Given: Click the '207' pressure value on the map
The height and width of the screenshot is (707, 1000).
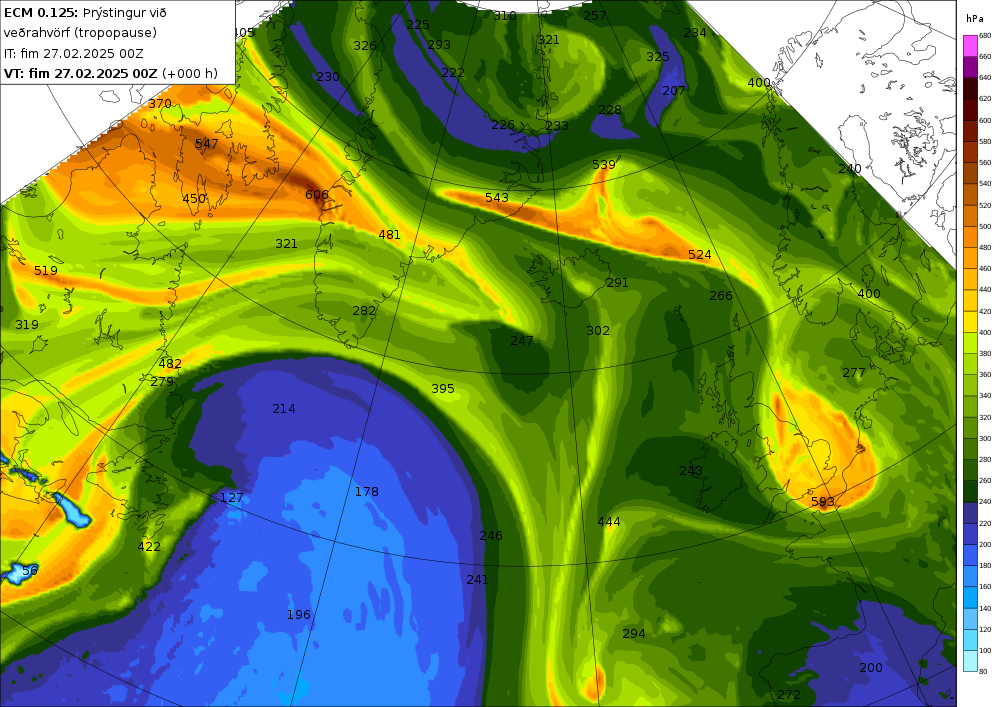Looking at the screenshot, I should (x=674, y=91).
